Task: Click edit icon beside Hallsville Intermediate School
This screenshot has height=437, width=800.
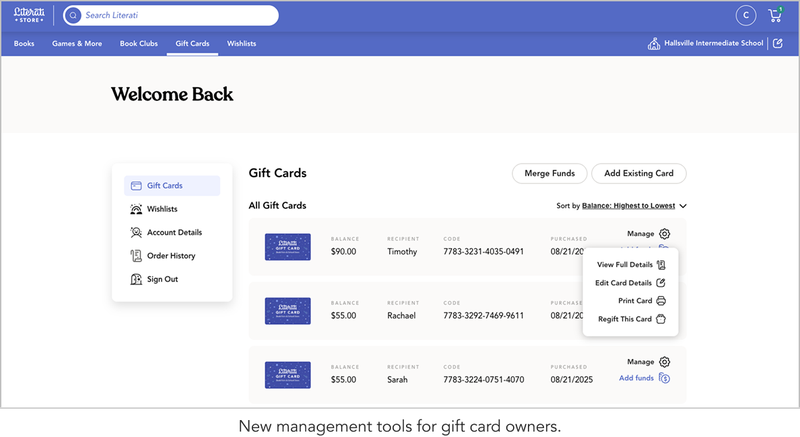Action: tap(778, 43)
